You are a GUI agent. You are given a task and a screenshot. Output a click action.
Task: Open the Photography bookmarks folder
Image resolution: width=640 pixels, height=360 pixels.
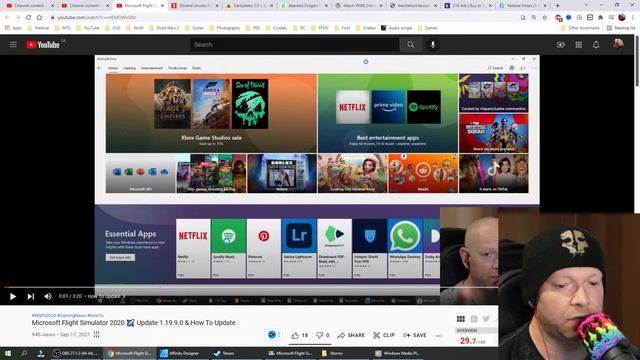(224, 28)
